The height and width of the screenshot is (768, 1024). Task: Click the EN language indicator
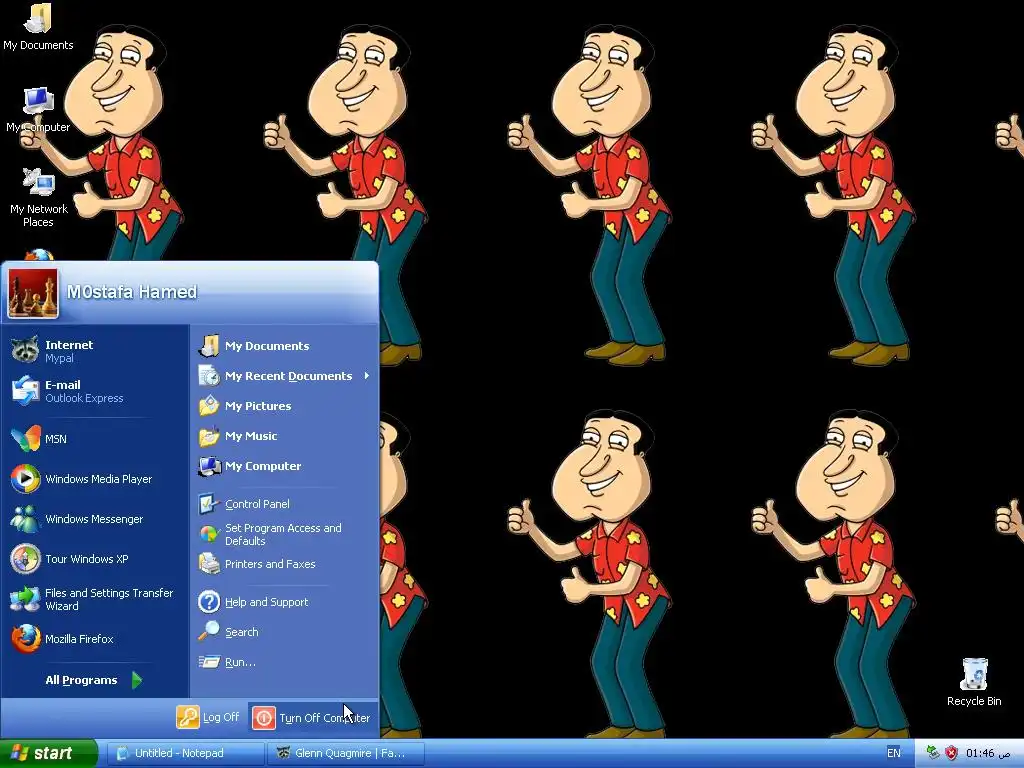[x=893, y=753]
